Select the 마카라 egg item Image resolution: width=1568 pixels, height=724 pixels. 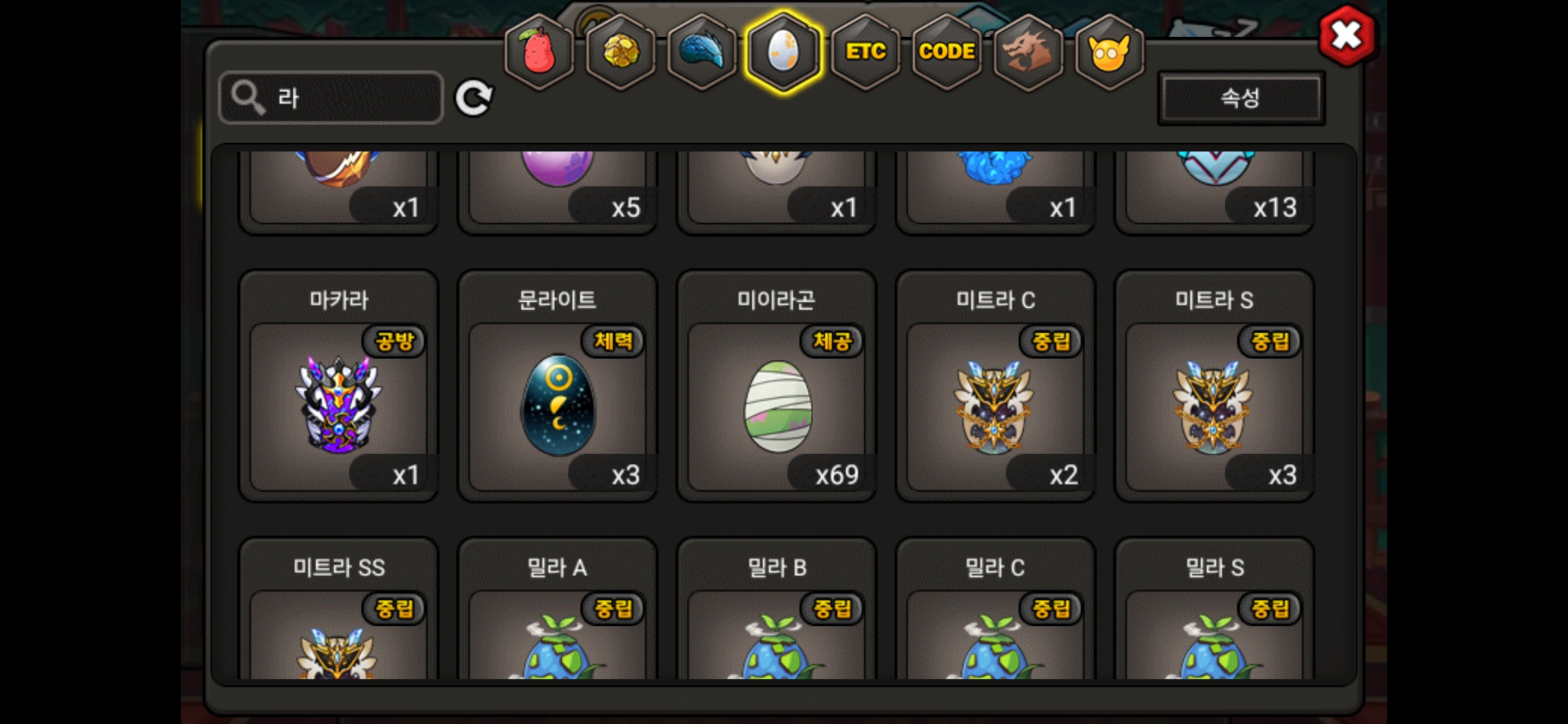339,385
